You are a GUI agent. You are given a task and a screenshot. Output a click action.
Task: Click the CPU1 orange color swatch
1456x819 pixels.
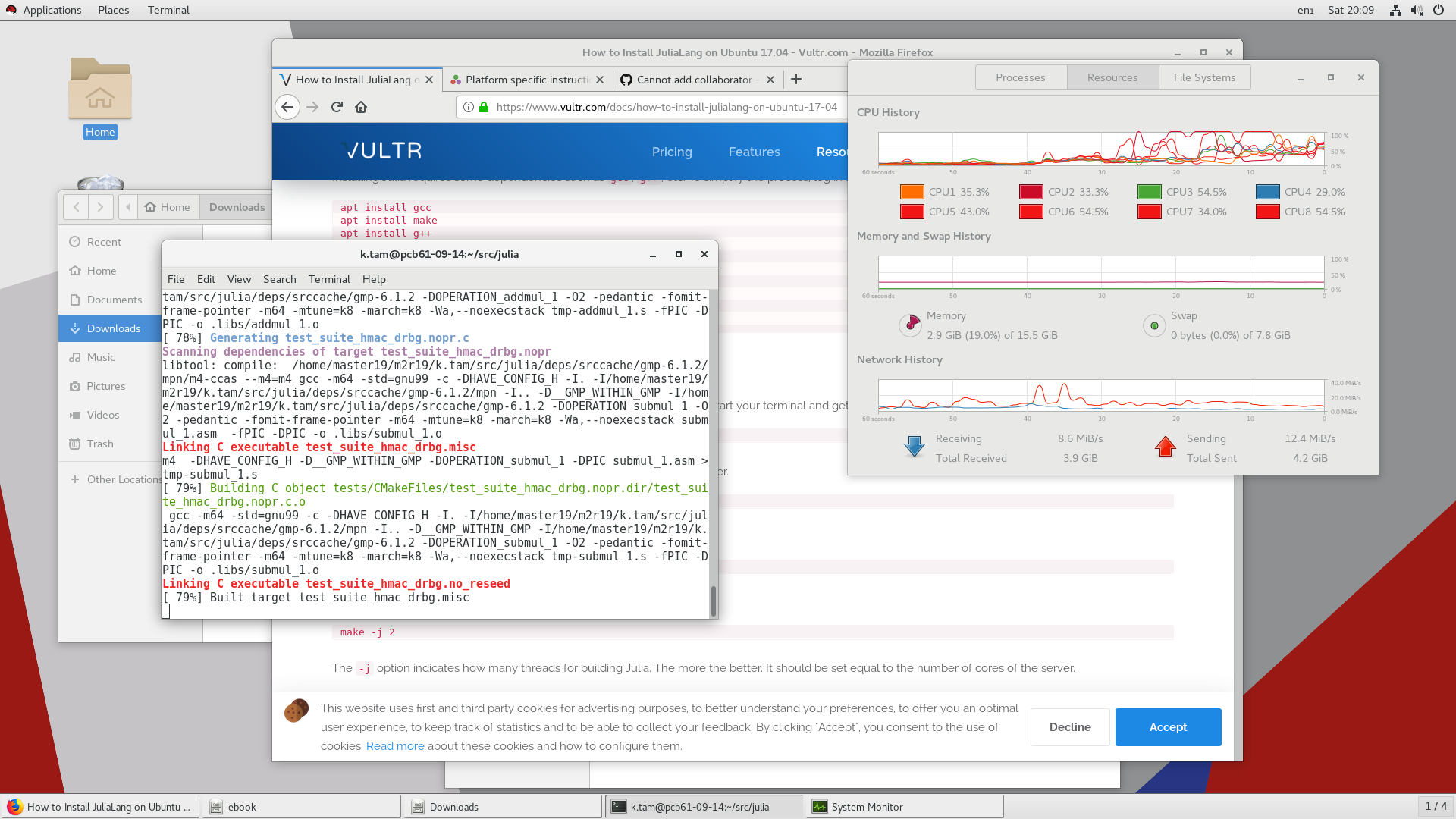pyautogui.click(x=912, y=192)
